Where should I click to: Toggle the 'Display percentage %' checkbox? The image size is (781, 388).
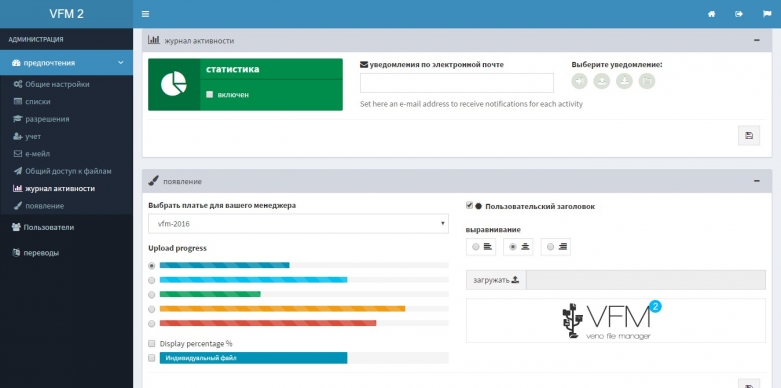point(151,344)
